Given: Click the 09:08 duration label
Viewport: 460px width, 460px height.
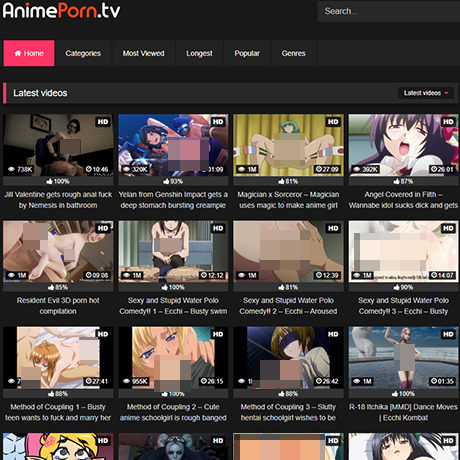Looking at the screenshot, I should 97,275.
